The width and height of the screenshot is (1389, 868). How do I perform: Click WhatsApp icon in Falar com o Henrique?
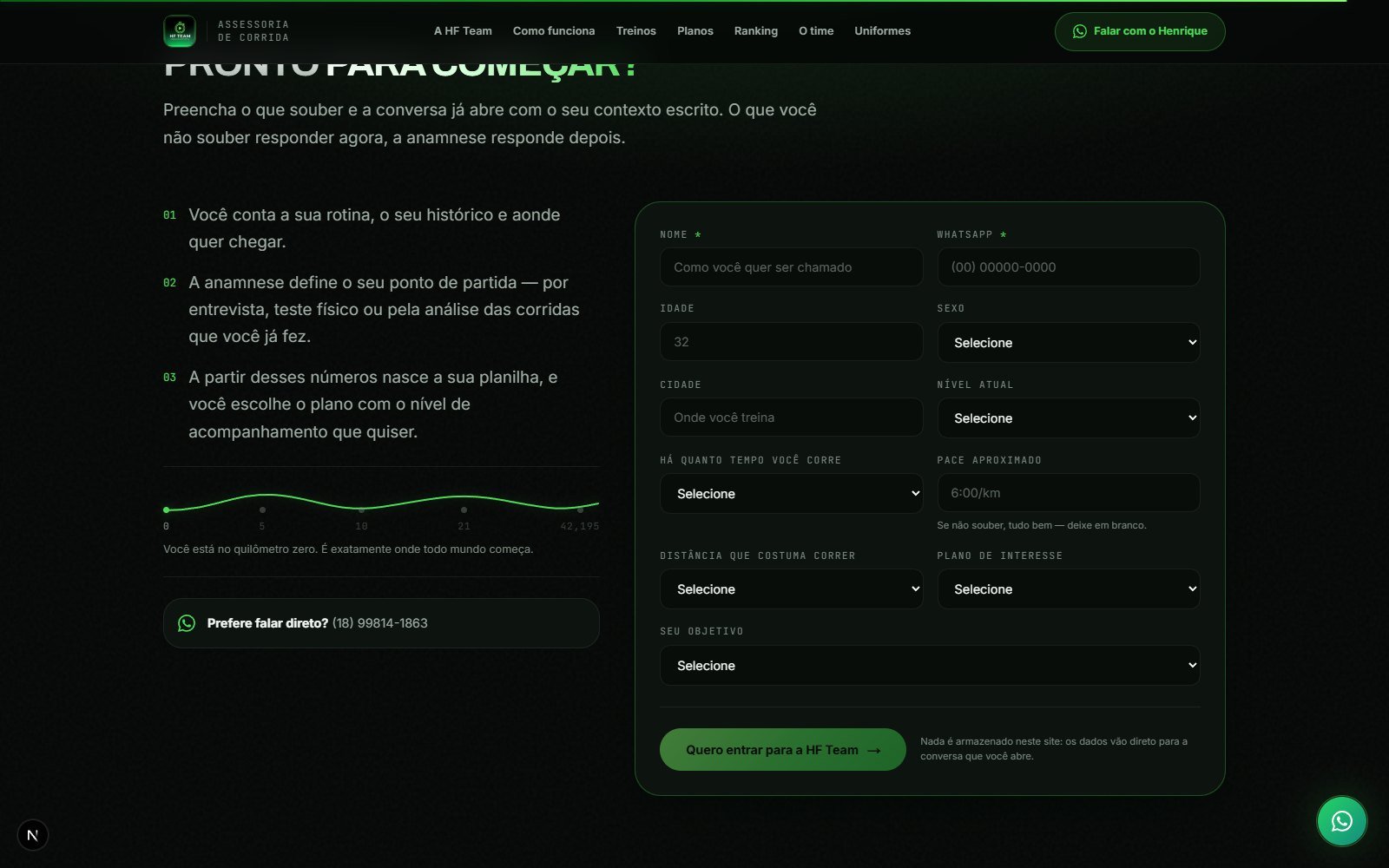pos(1080,31)
